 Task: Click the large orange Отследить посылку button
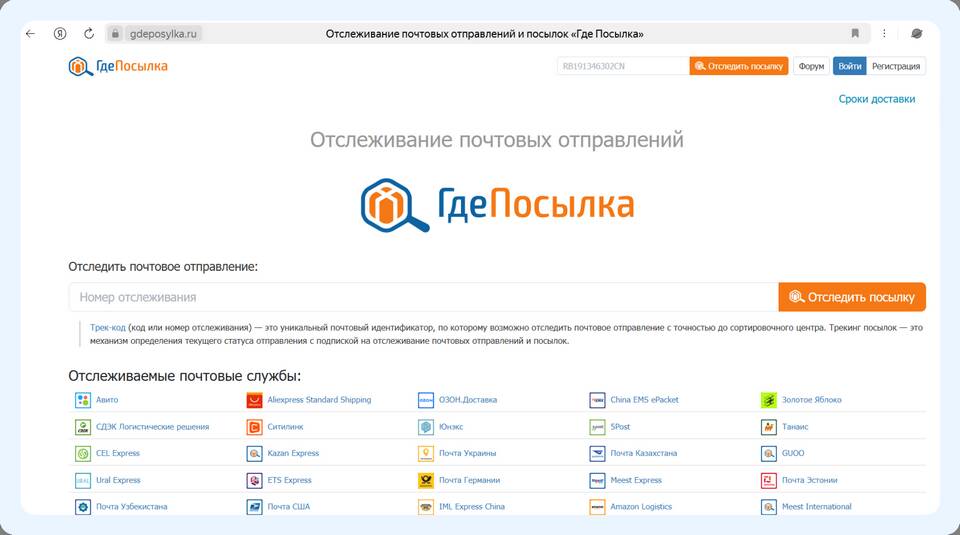click(x=852, y=297)
